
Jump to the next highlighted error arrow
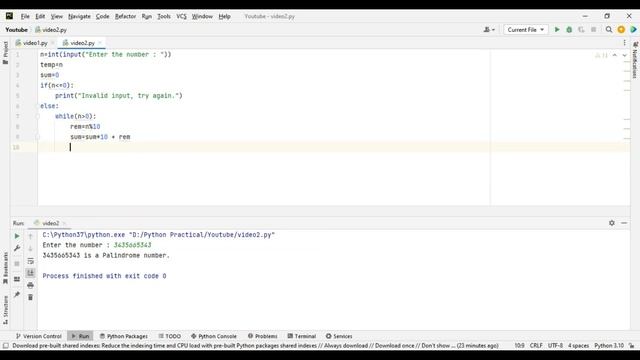click(624, 55)
